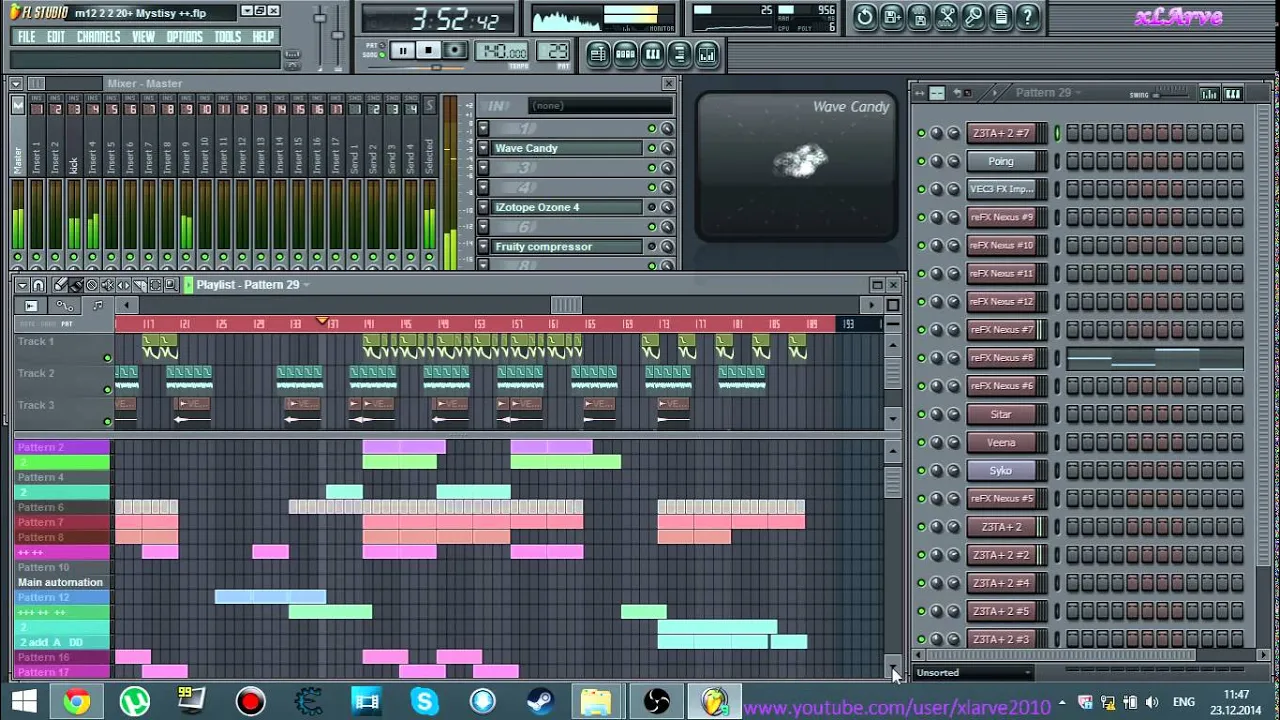Toggle playlist snap magnet icon
This screenshot has width=1280, height=720.
pyautogui.click(x=39, y=285)
